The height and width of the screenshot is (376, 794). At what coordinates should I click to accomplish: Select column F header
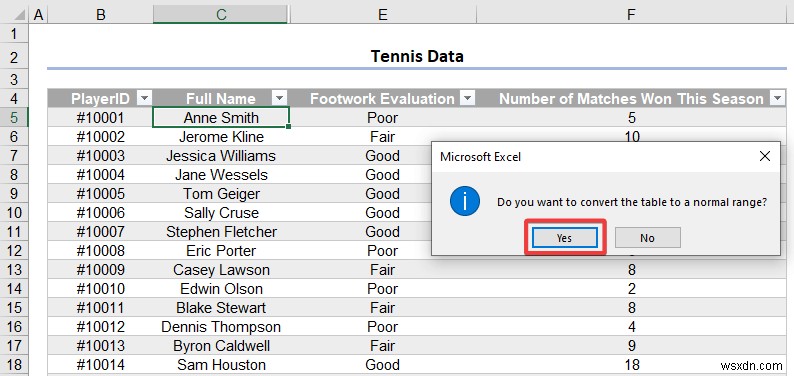(631, 15)
